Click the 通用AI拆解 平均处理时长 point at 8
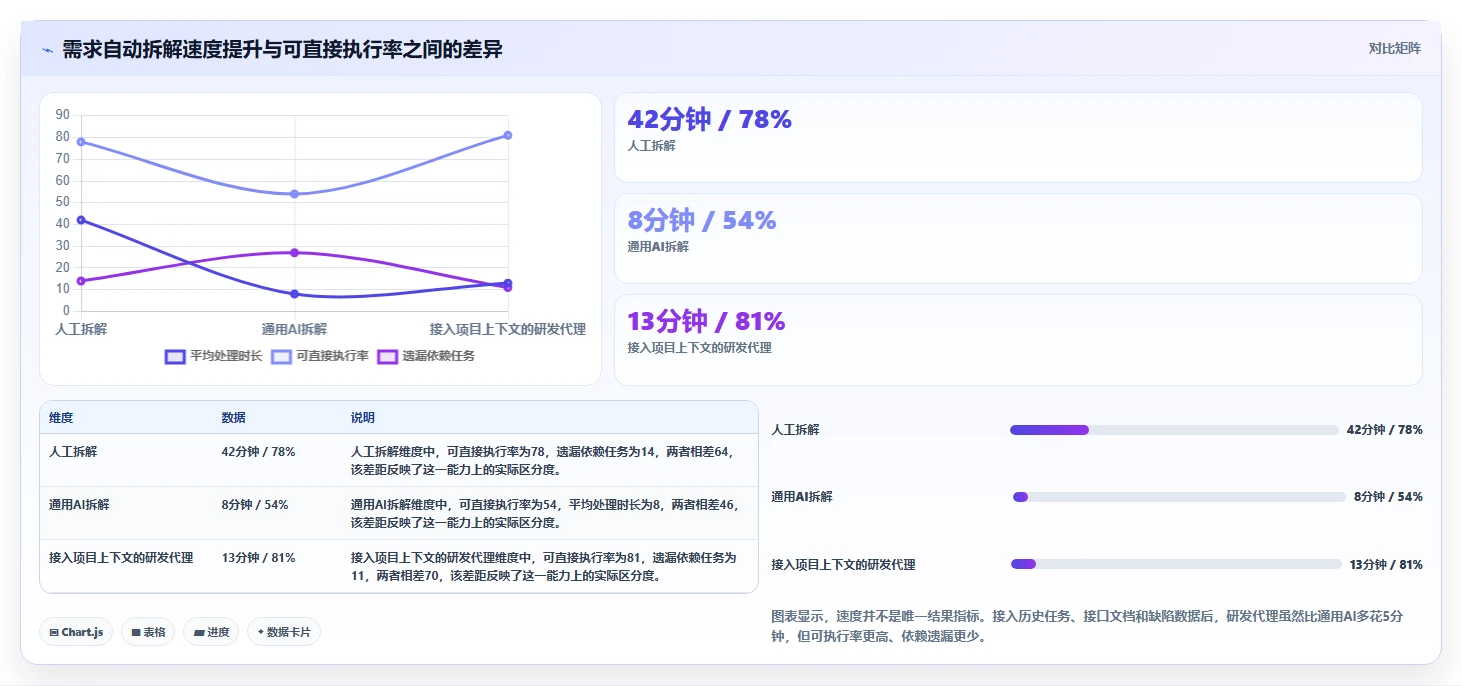Image resolution: width=1462 pixels, height=686 pixels. (294, 294)
